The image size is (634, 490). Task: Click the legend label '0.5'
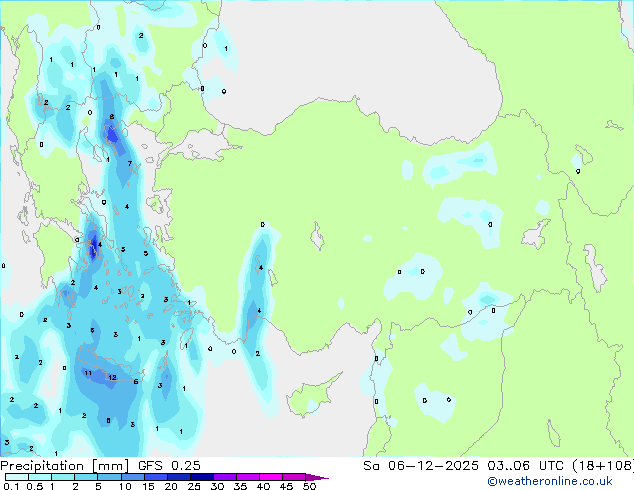[34, 486]
